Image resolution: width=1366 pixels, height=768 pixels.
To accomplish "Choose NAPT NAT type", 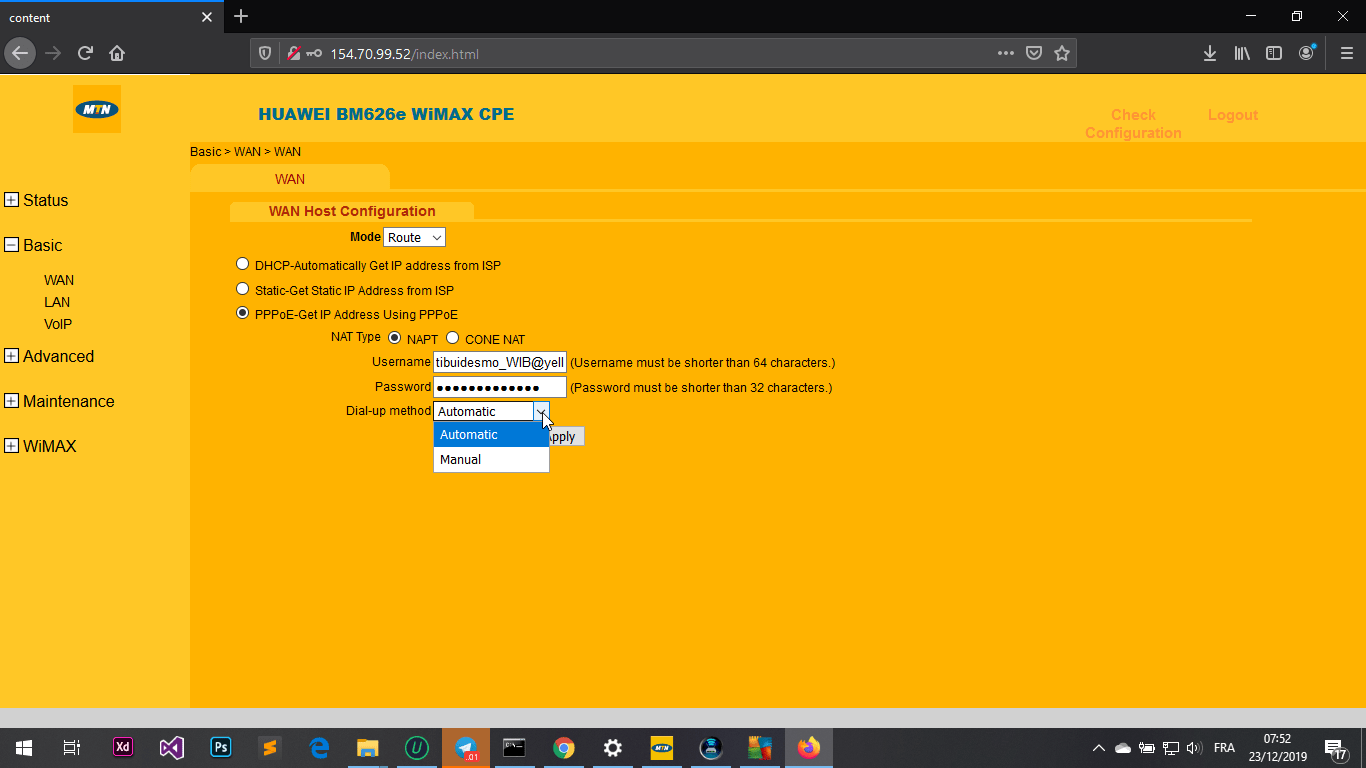I will click(394, 338).
